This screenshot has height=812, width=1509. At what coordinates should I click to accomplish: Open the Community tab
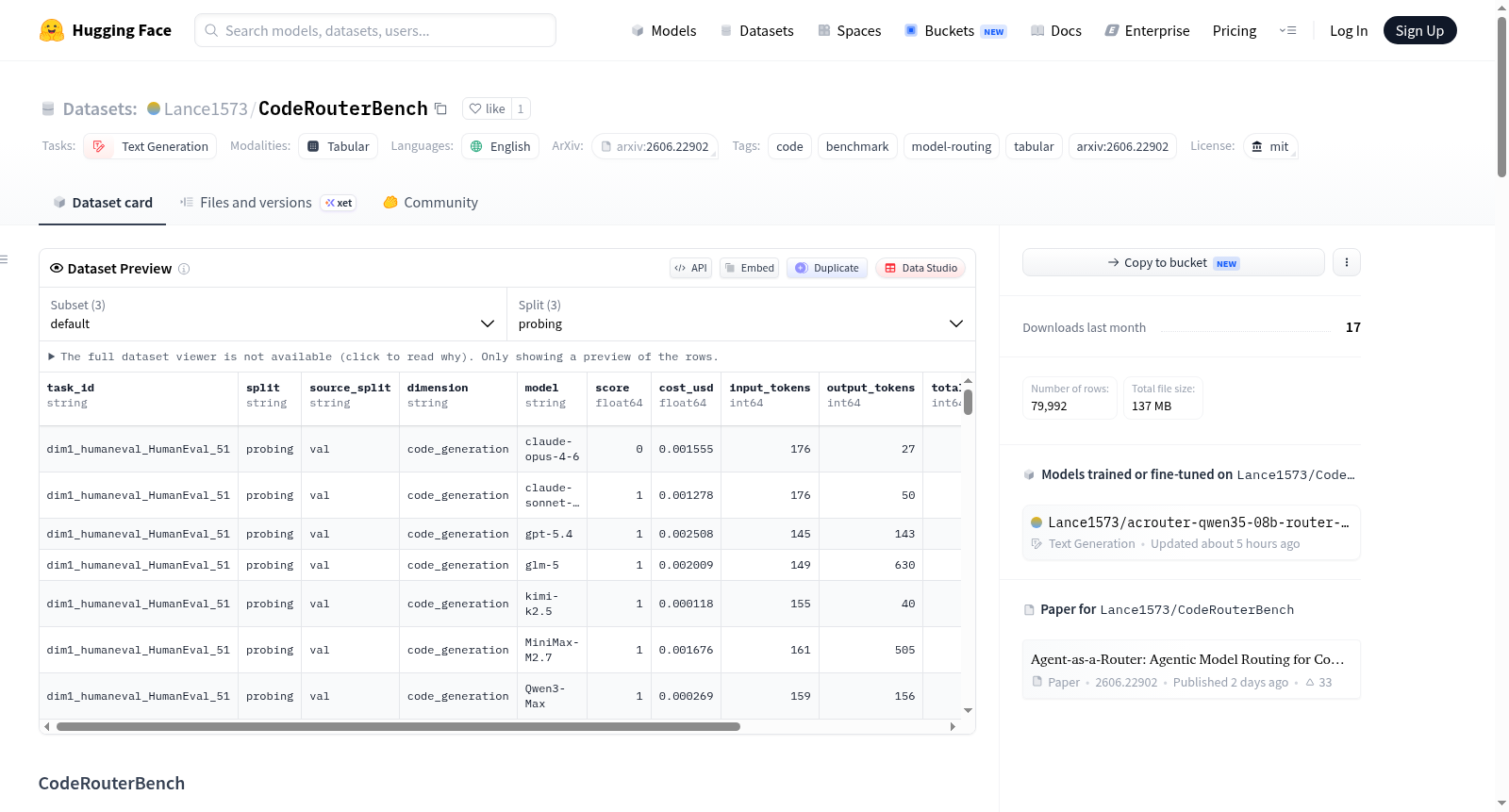click(x=430, y=203)
